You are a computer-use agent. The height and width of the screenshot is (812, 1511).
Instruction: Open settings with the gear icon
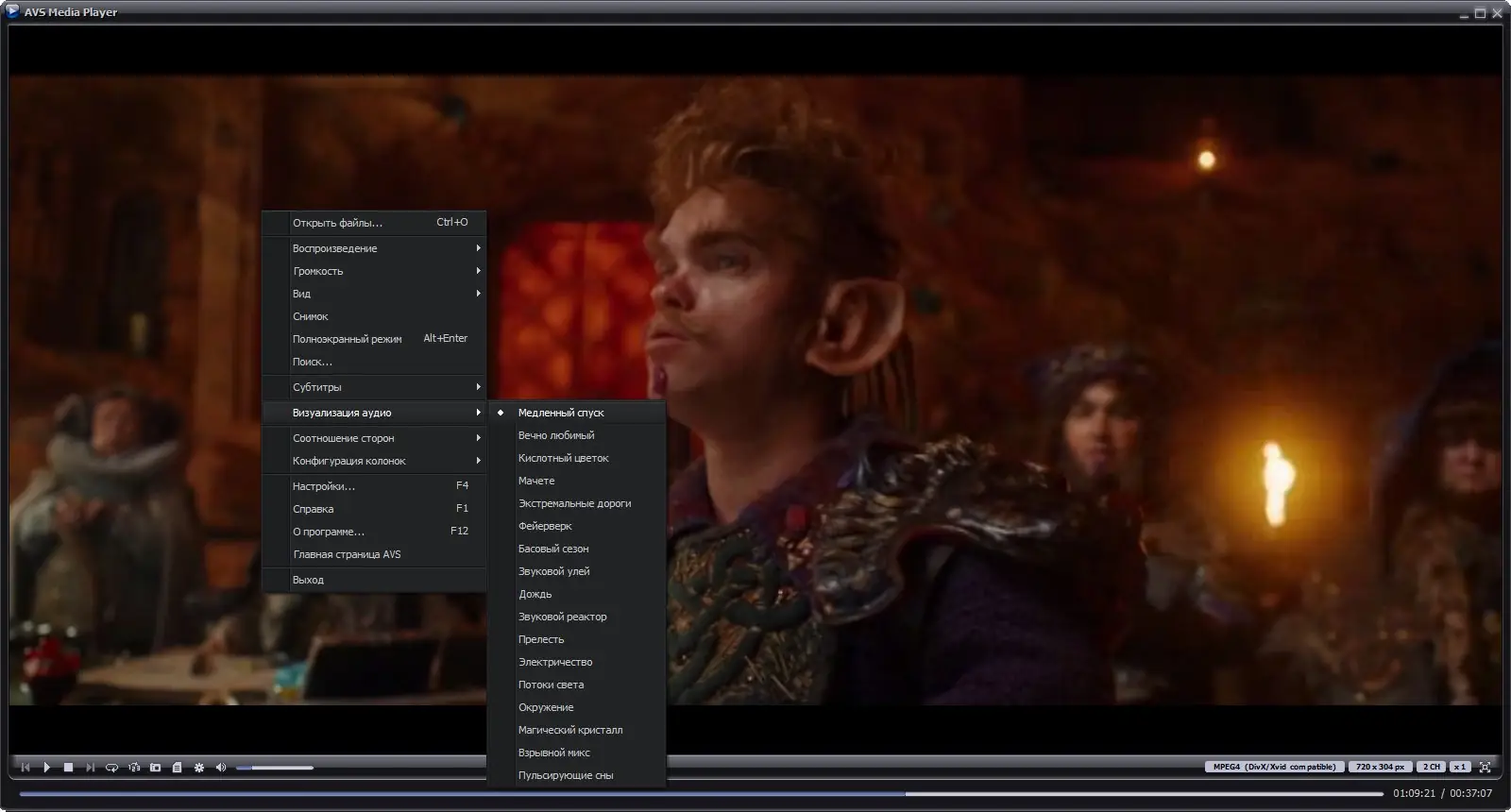click(199, 768)
